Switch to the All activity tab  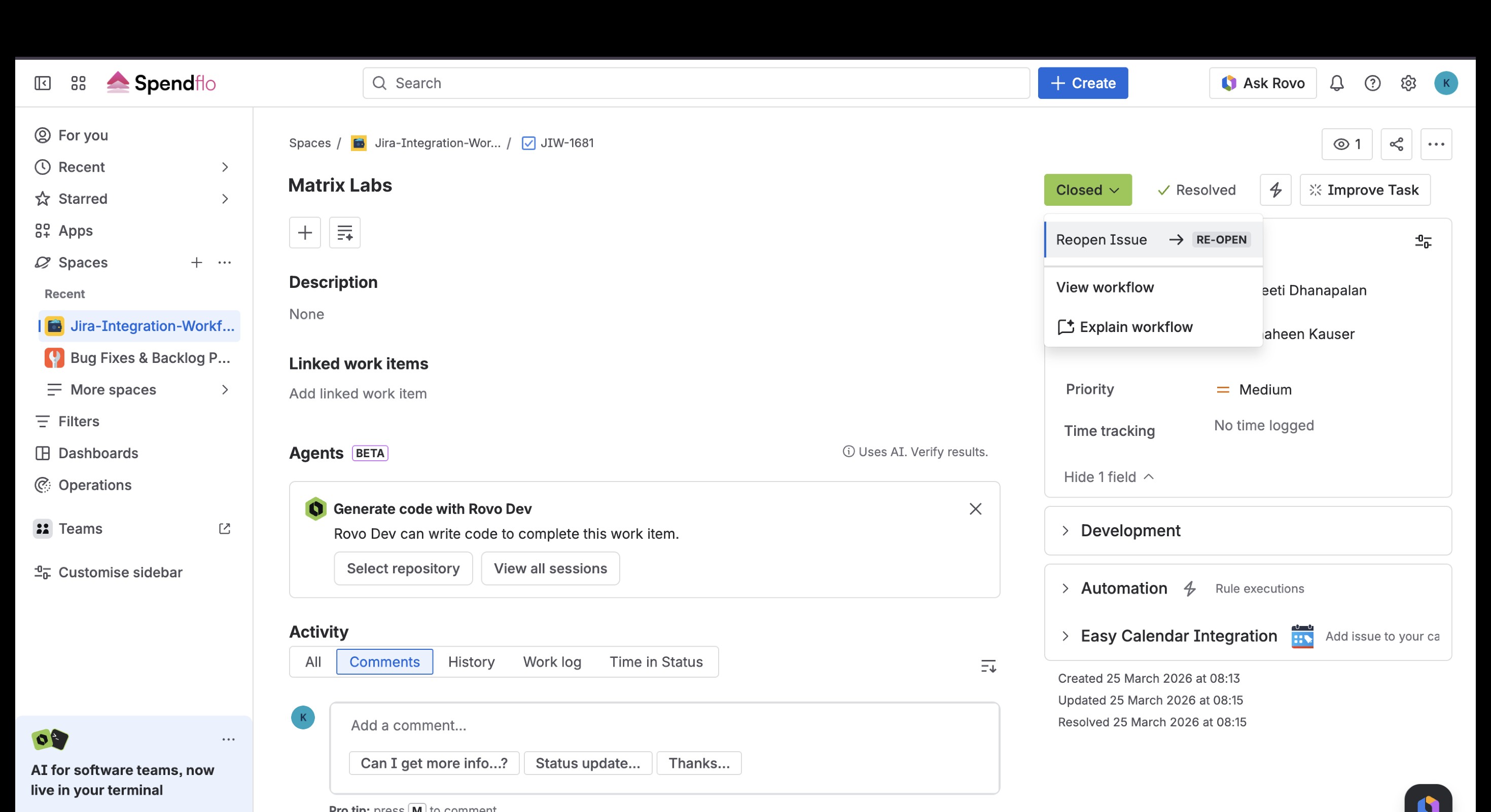pyautogui.click(x=313, y=661)
